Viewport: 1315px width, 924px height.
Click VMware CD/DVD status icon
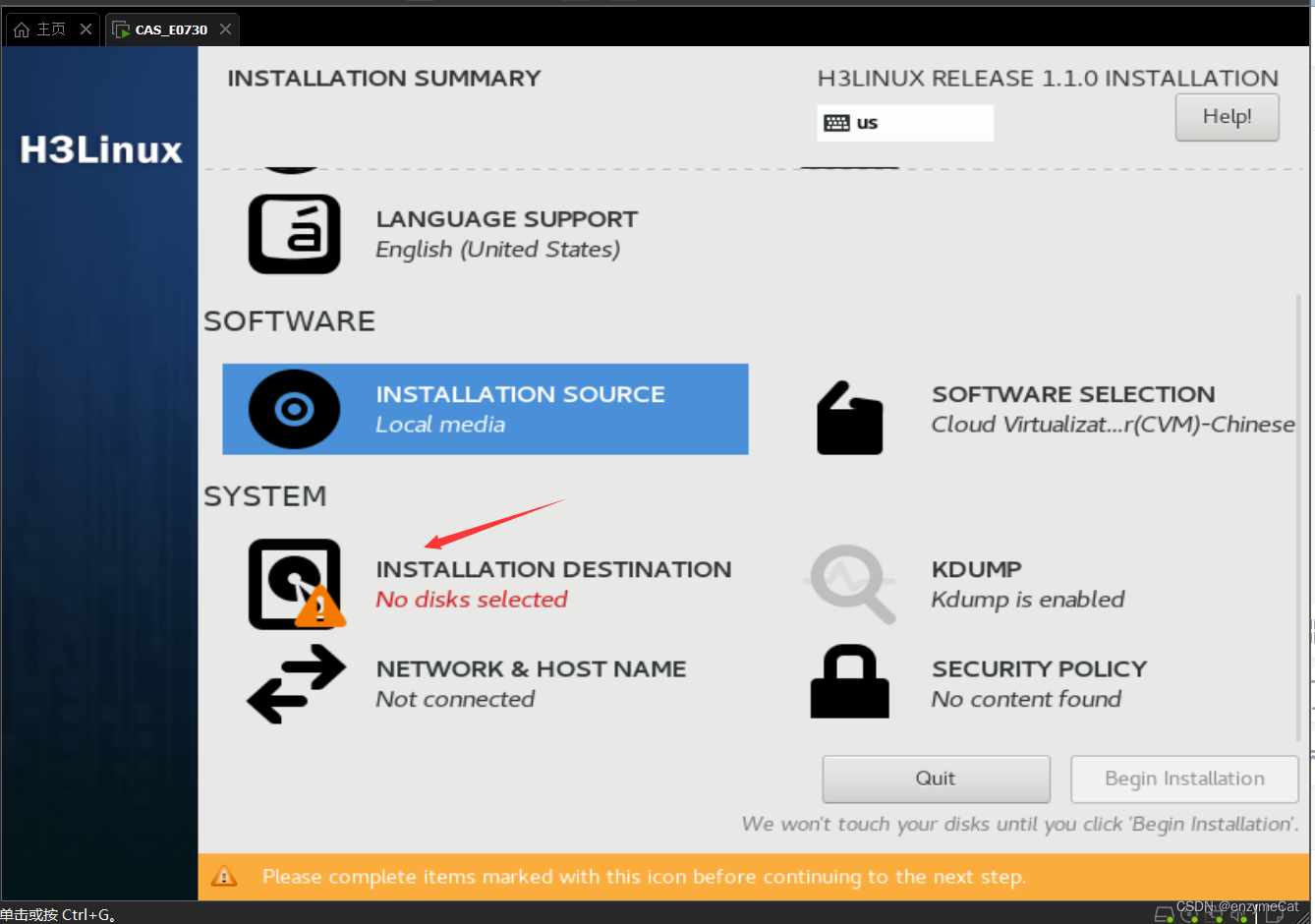[1190, 915]
